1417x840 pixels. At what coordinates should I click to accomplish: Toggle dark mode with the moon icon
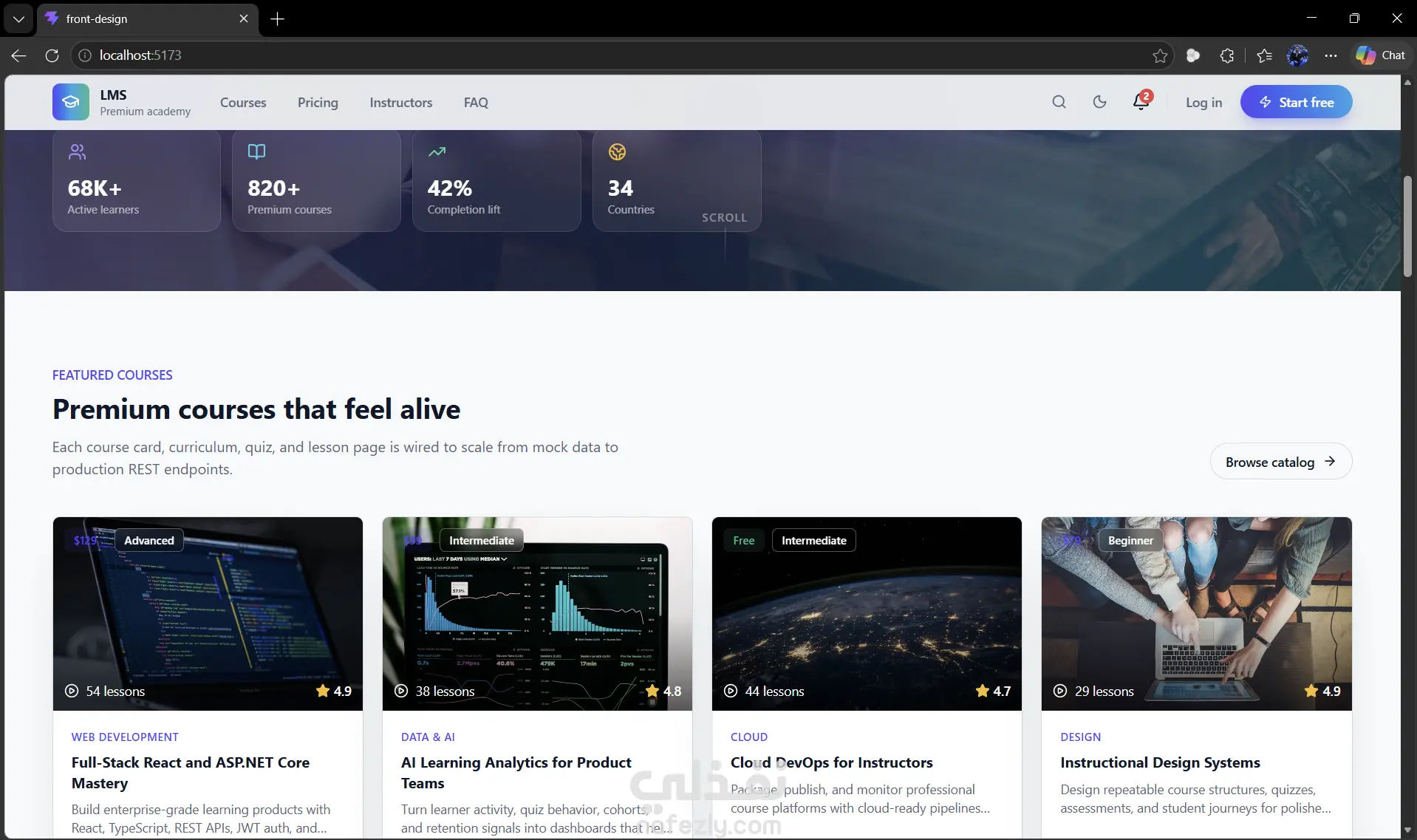pos(1099,102)
